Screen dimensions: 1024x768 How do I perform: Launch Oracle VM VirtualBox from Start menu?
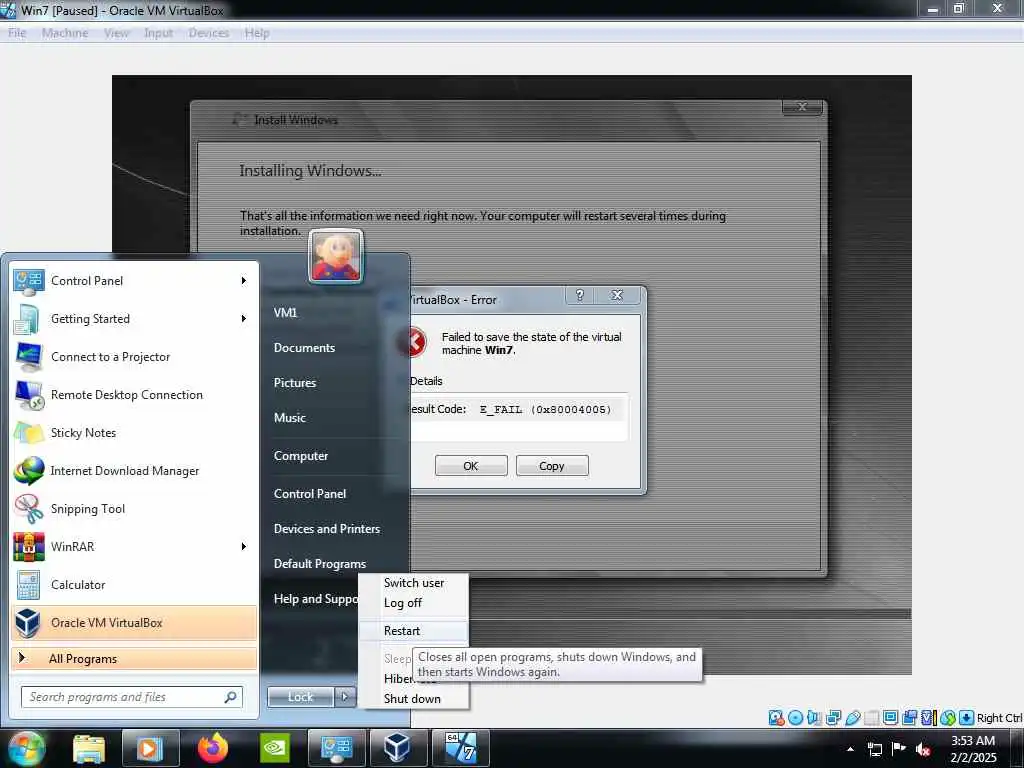[134, 622]
